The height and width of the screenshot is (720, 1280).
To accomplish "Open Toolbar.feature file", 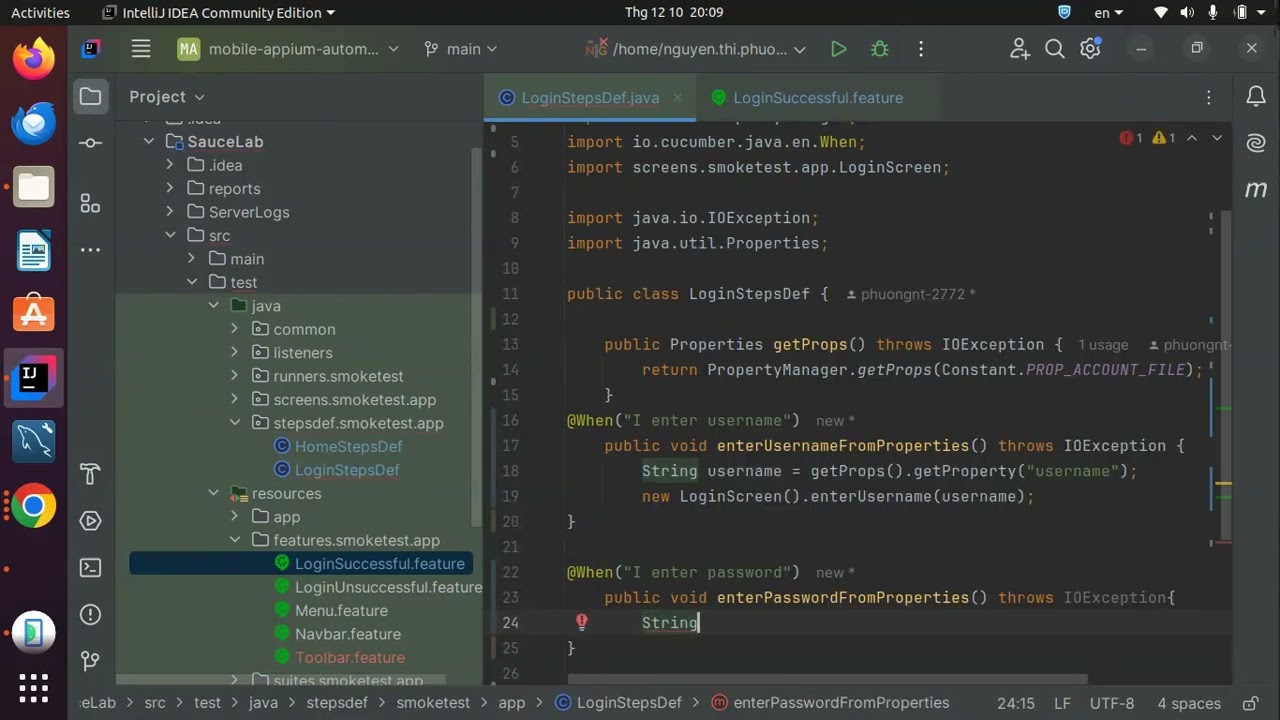I will 349,657.
